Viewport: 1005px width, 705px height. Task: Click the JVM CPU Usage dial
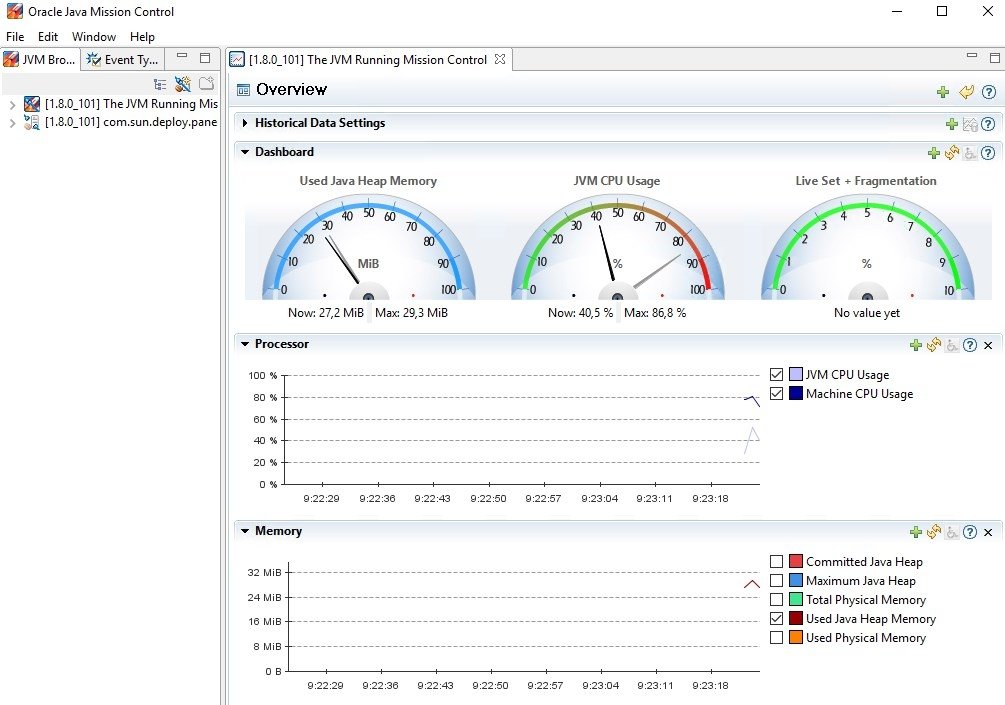[x=617, y=247]
